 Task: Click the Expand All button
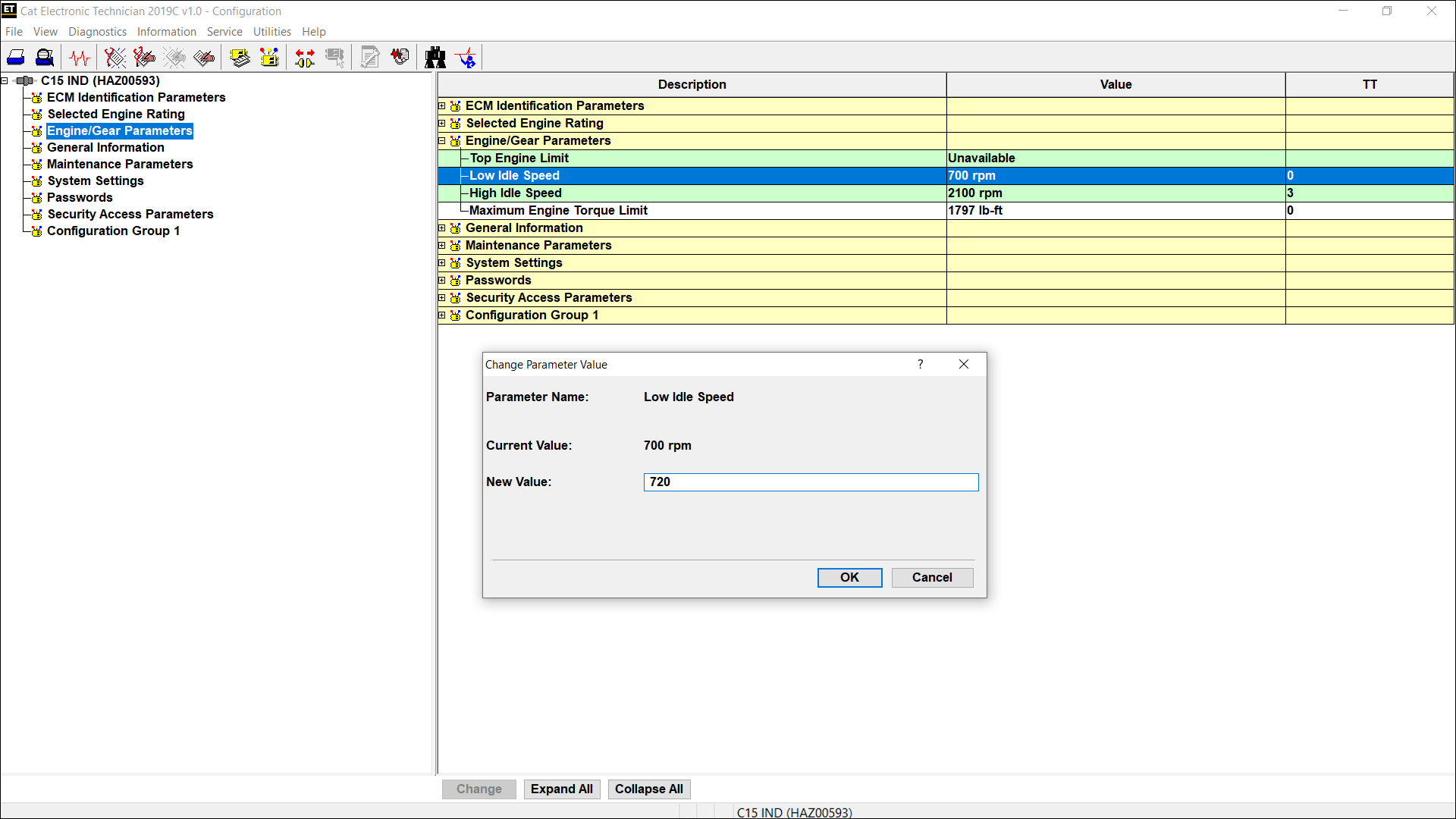pos(562,789)
